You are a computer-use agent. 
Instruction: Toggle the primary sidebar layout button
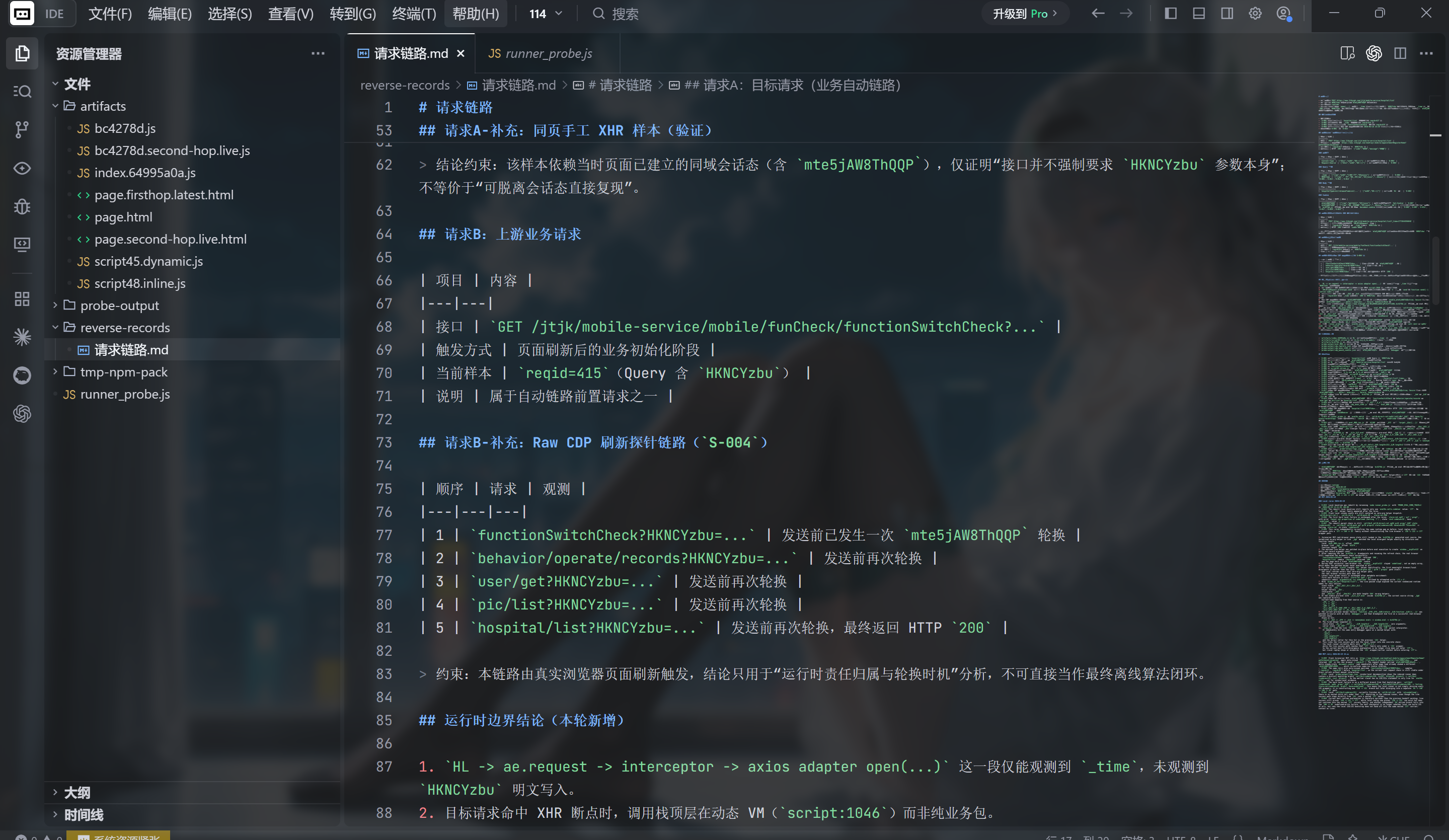point(1170,13)
